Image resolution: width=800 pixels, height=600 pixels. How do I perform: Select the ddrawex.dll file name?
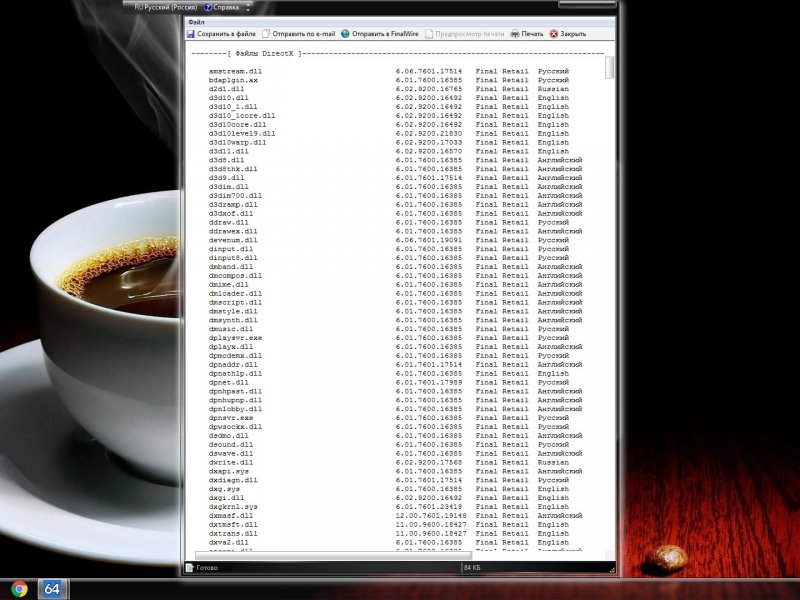[x=233, y=231]
